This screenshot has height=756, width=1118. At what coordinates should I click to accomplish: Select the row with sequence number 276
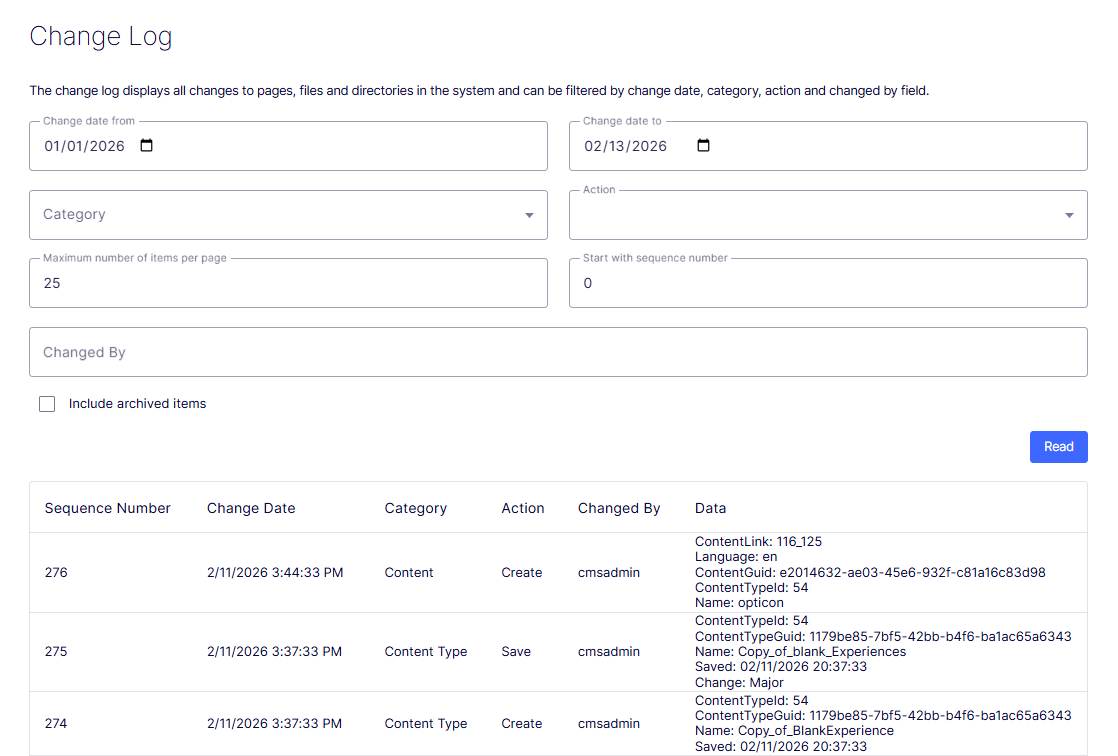558,572
